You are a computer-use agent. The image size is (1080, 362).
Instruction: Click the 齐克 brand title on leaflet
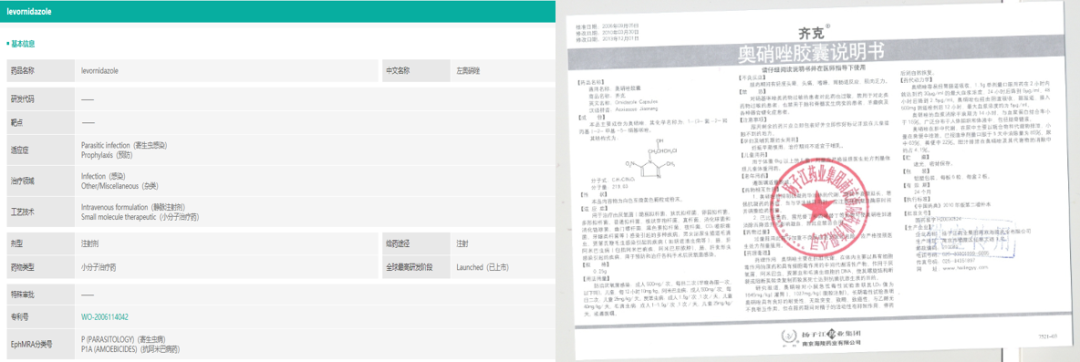click(815, 32)
